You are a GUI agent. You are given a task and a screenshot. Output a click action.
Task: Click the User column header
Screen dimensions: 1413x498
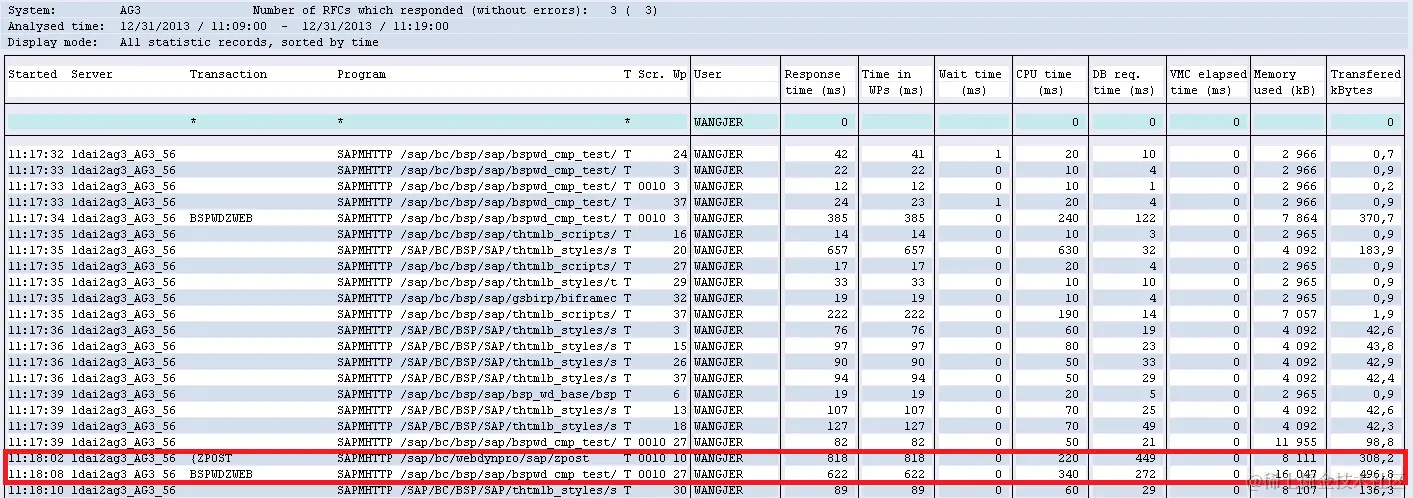tap(708, 74)
